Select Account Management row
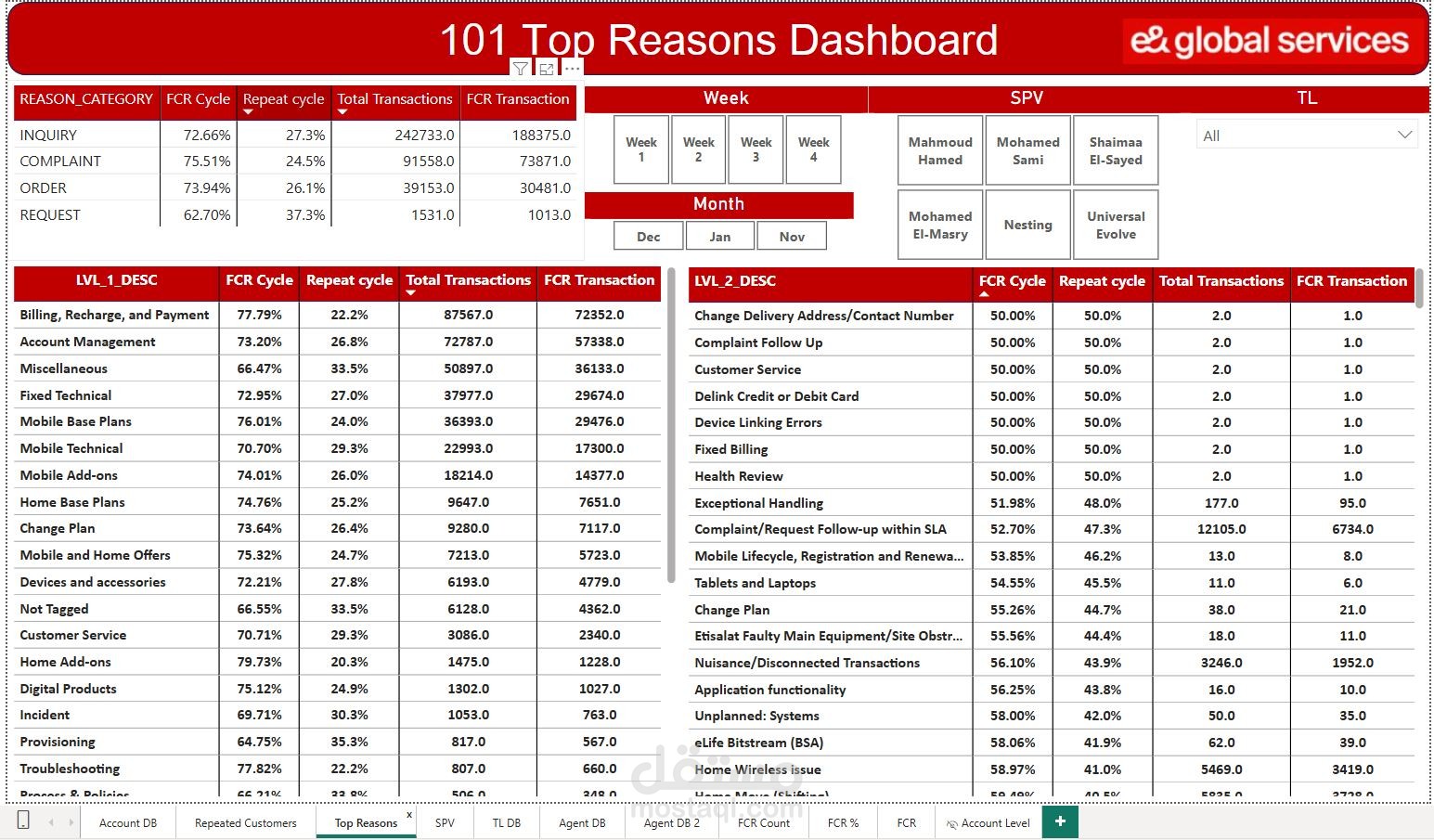The height and width of the screenshot is (840, 1434). [338, 342]
